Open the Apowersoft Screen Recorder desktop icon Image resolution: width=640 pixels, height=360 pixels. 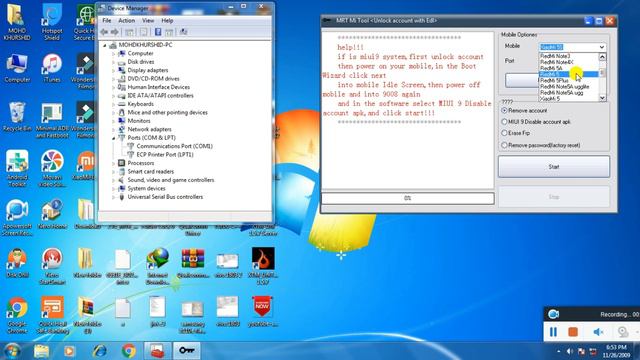coord(17,218)
